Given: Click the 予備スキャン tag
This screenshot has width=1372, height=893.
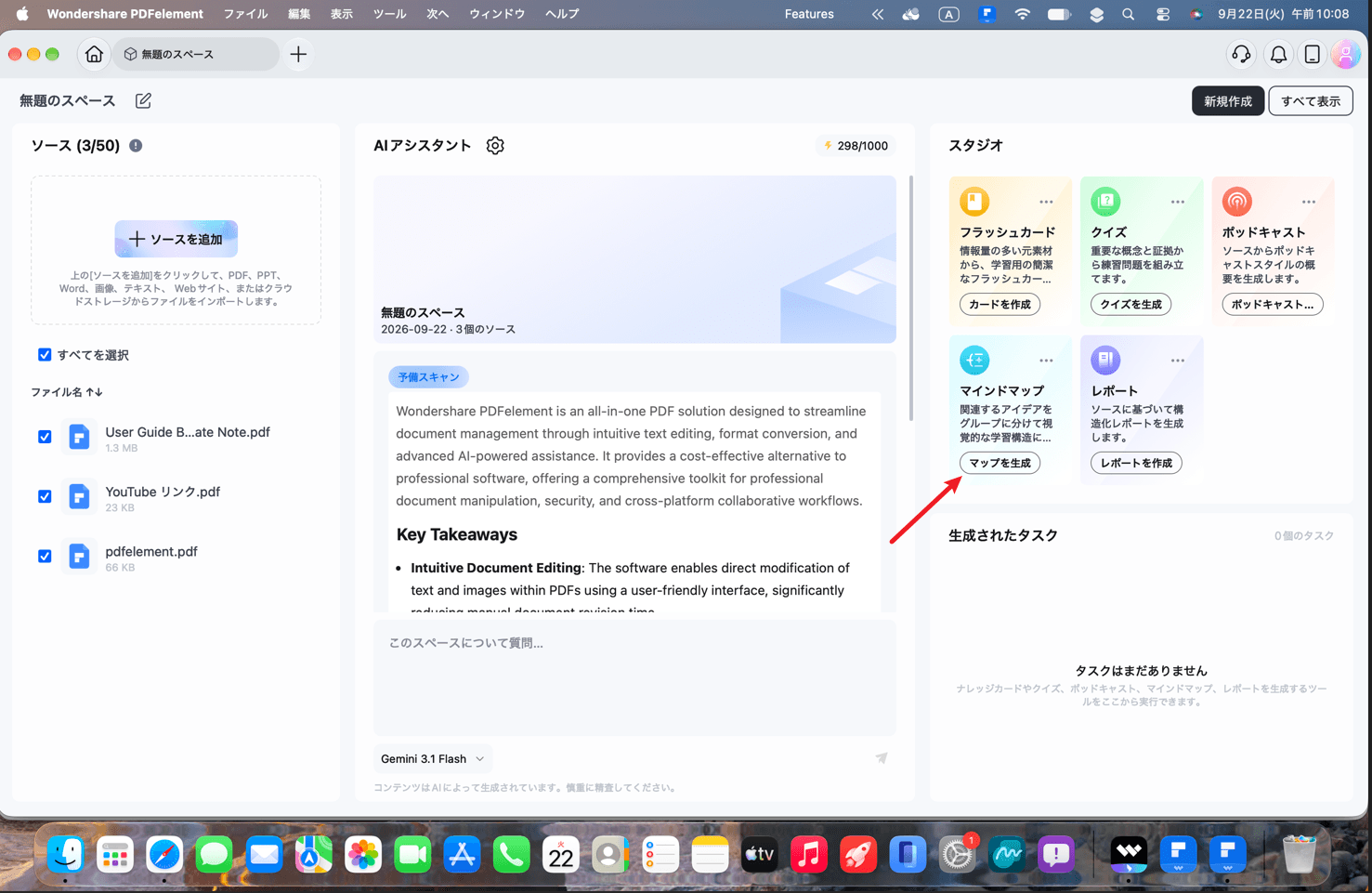Looking at the screenshot, I should coord(428,377).
